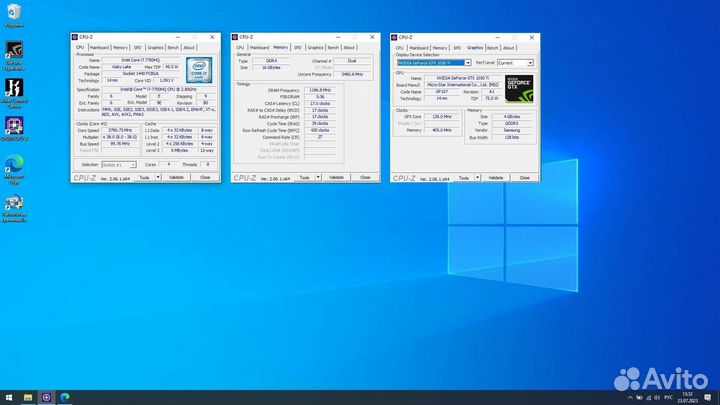Expand the Tools arrow in the GeForce graphics CPU-Z window
720x405 pixels.
pyautogui.click(x=478, y=178)
